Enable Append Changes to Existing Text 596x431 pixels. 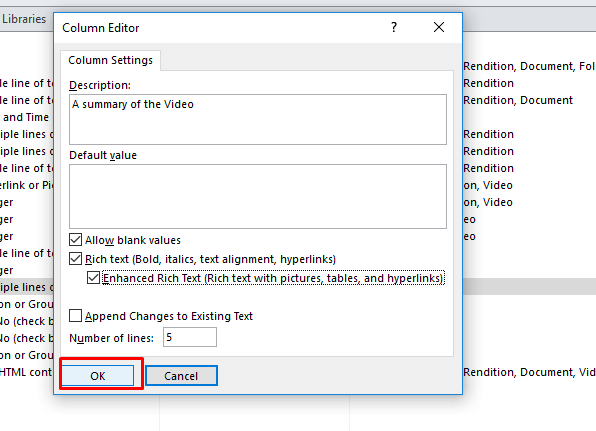point(75,316)
